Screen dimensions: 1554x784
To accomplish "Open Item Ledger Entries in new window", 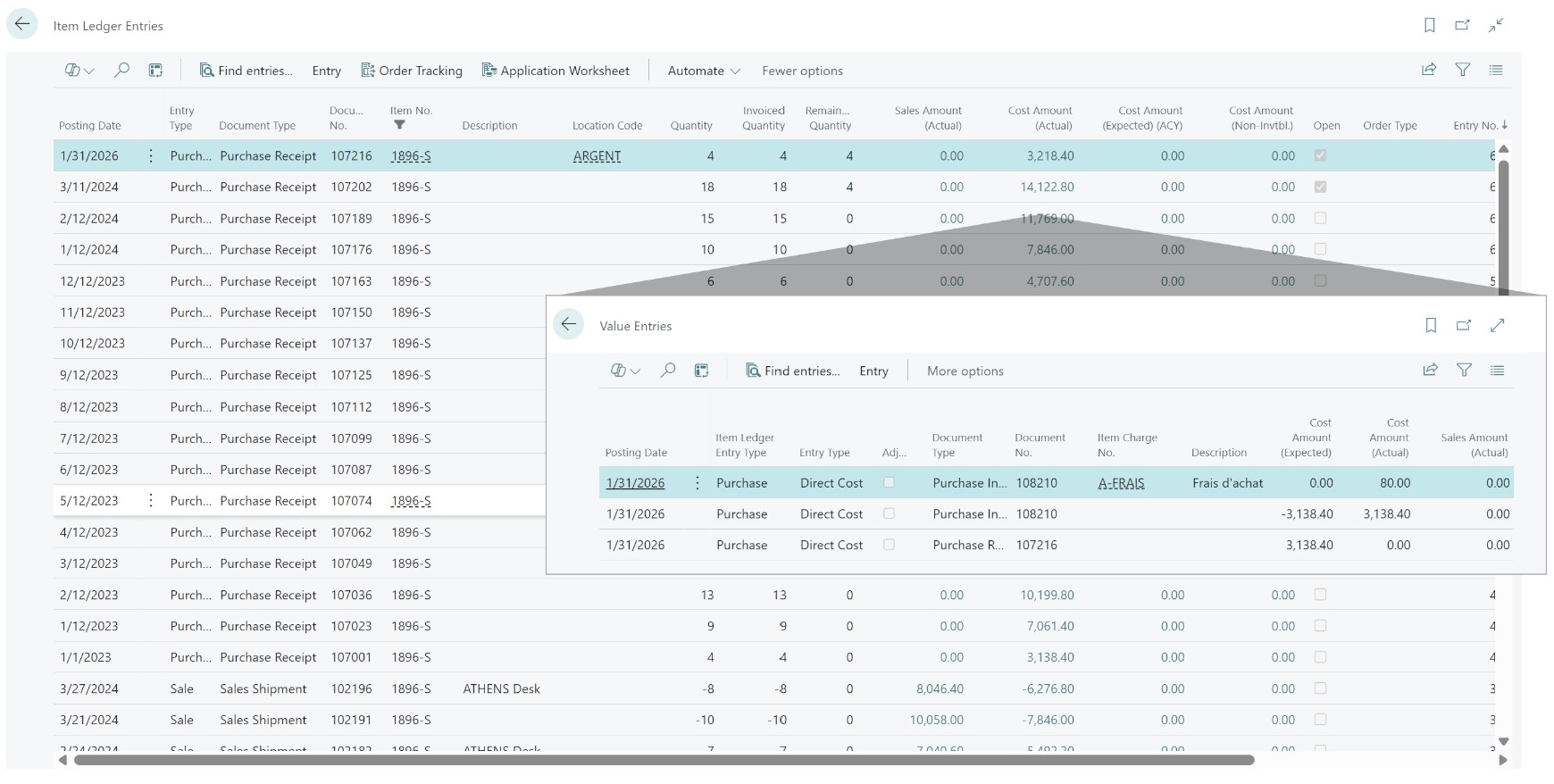I will pyautogui.click(x=1462, y=25).
